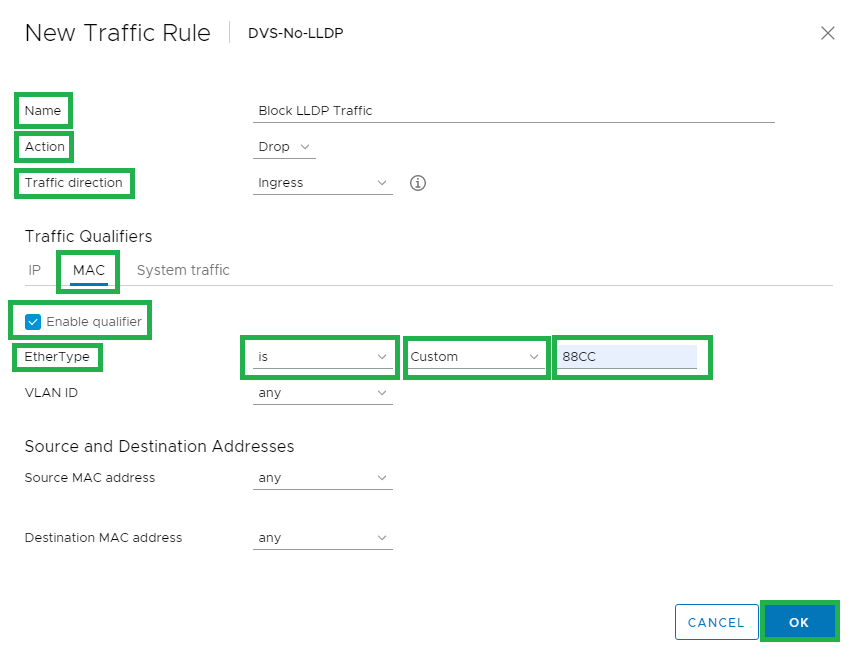Expand the VLAN ID dropdown
The image size is (857, 659).
[322, 393]
